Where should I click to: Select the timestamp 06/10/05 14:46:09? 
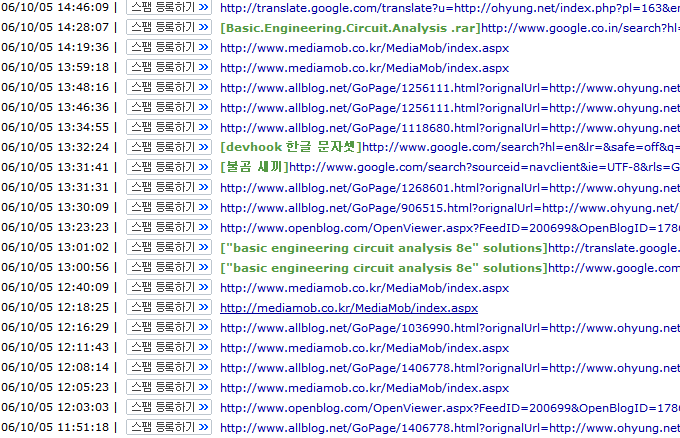[55, 7]
